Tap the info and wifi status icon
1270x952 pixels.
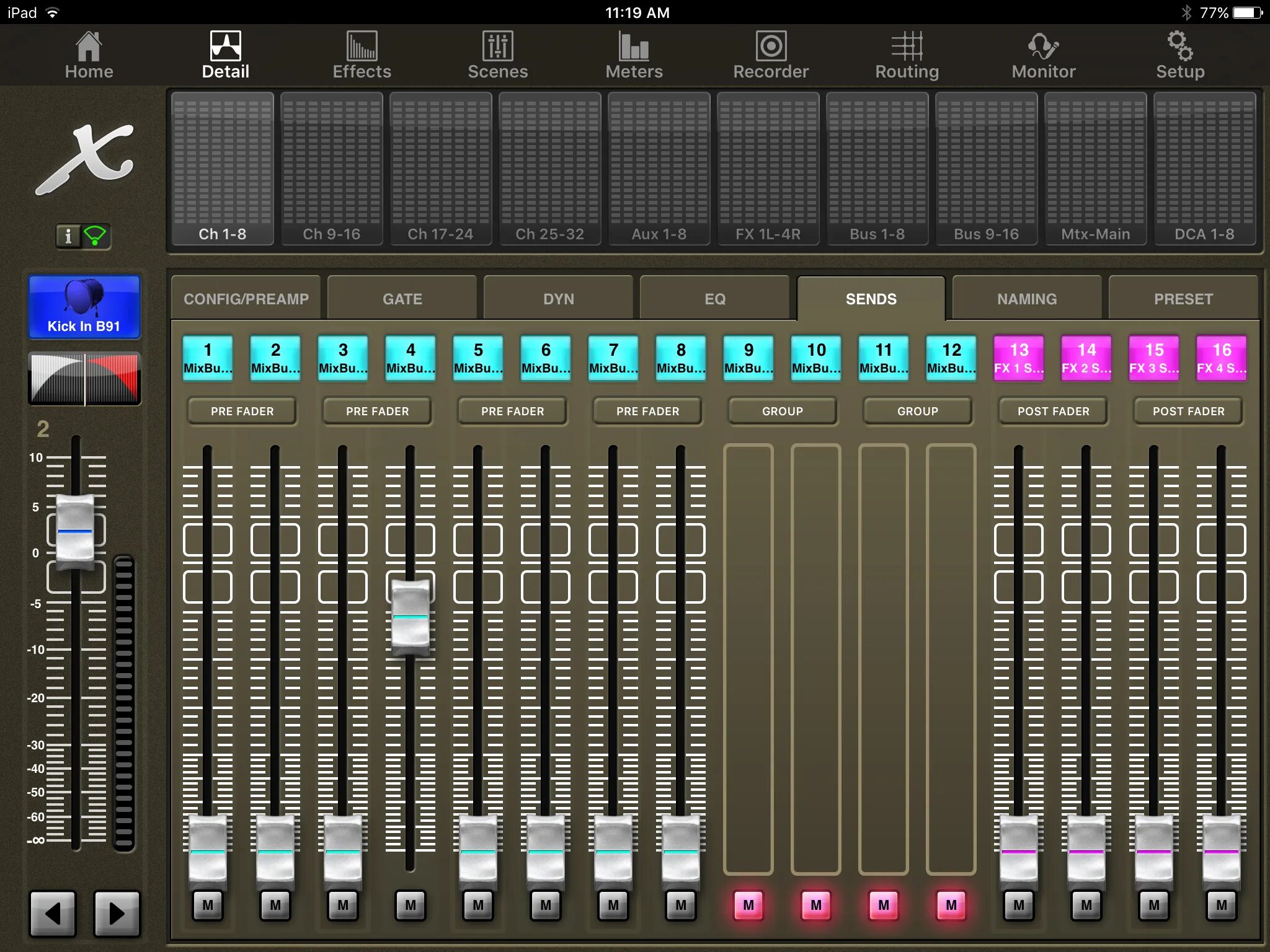click(x=83, y=236)
